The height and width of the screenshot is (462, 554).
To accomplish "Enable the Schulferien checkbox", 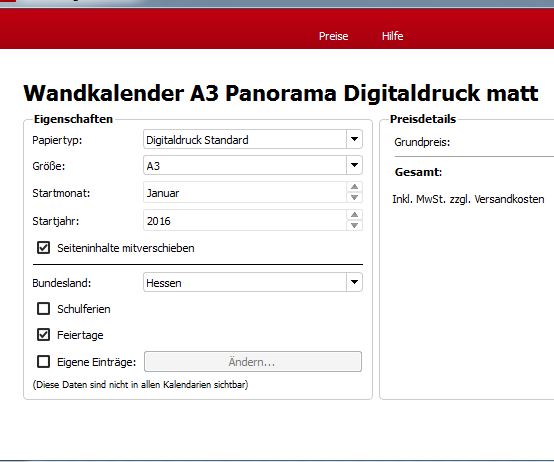I will [43, 308].
